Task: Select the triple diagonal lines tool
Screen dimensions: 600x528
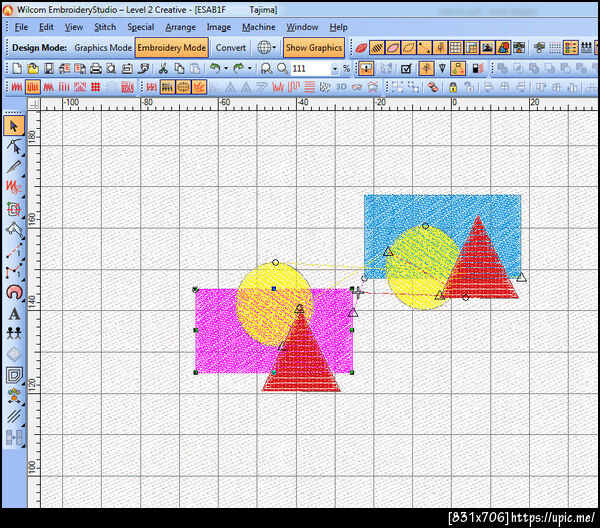Action: [14, 416]
